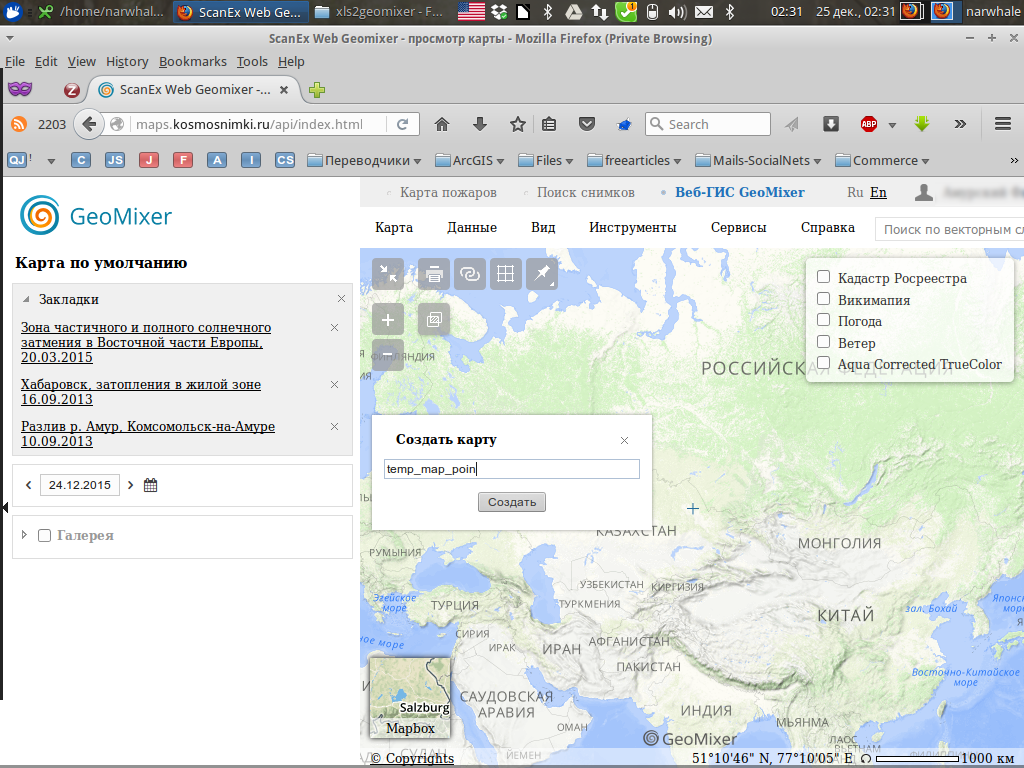Expand the Галерея section

(x=24, y=535)
